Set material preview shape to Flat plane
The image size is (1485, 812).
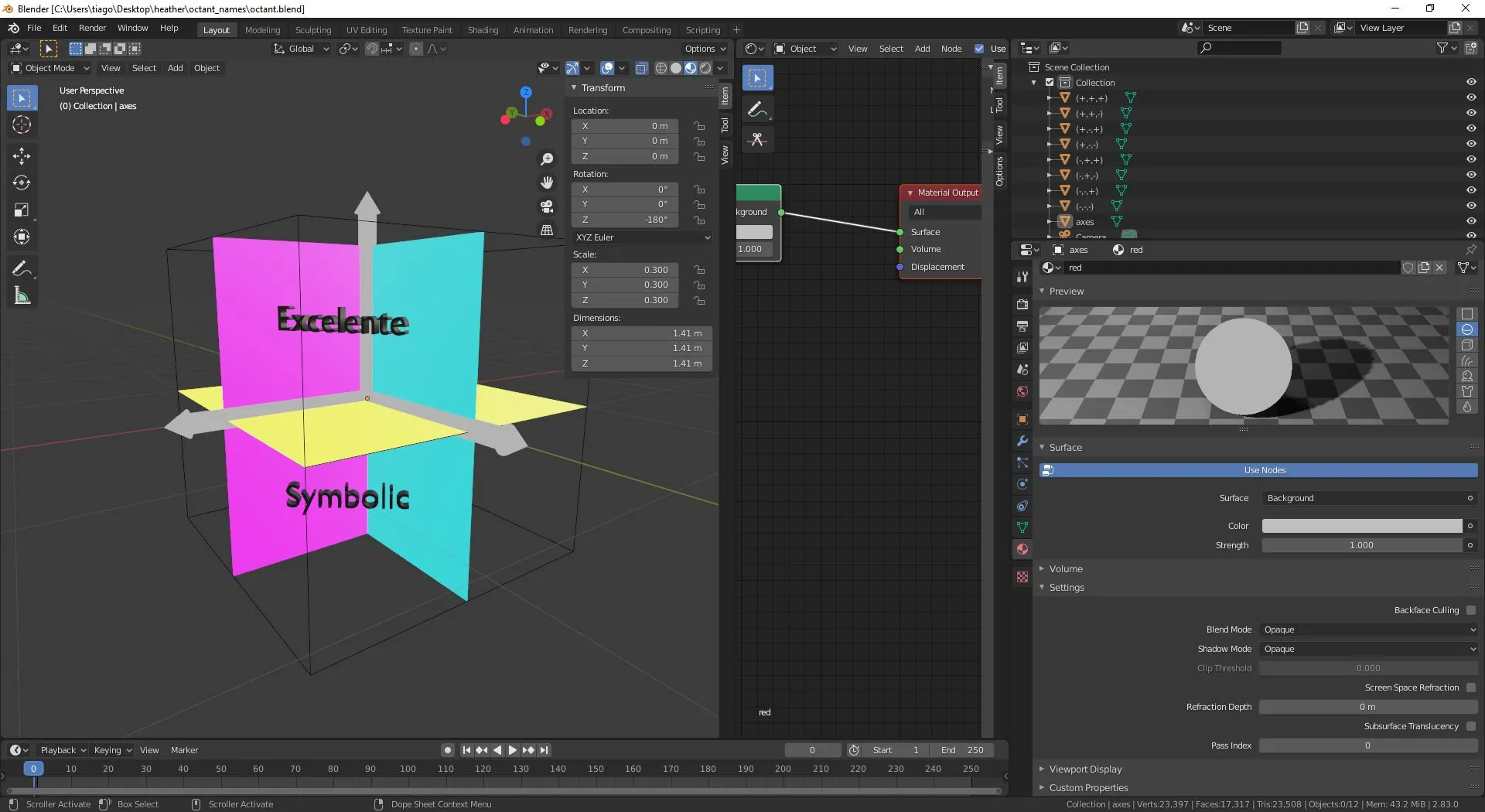1466,314
